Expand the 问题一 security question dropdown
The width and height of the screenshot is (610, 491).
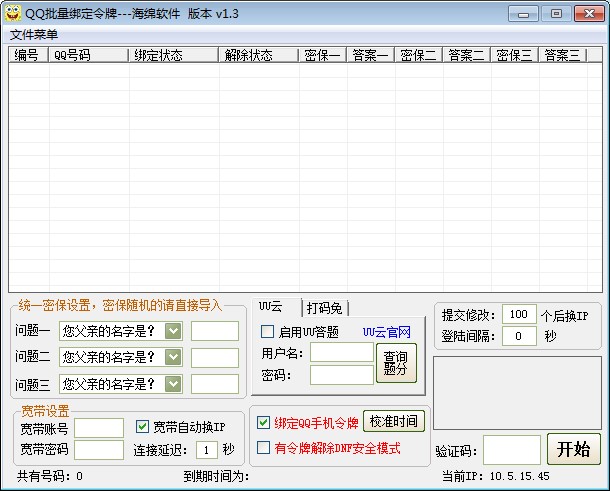click(x=174, y=331)
